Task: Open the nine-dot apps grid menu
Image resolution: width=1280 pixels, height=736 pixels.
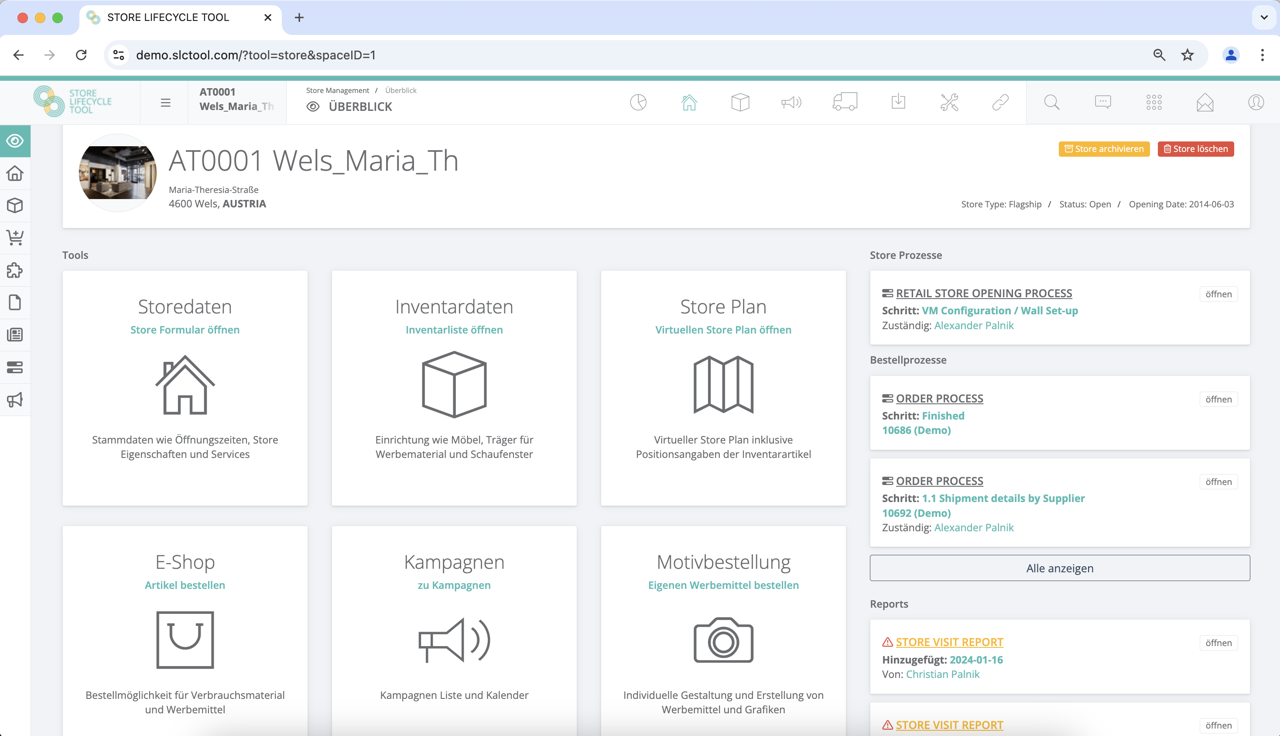Action: (1154, 102)
